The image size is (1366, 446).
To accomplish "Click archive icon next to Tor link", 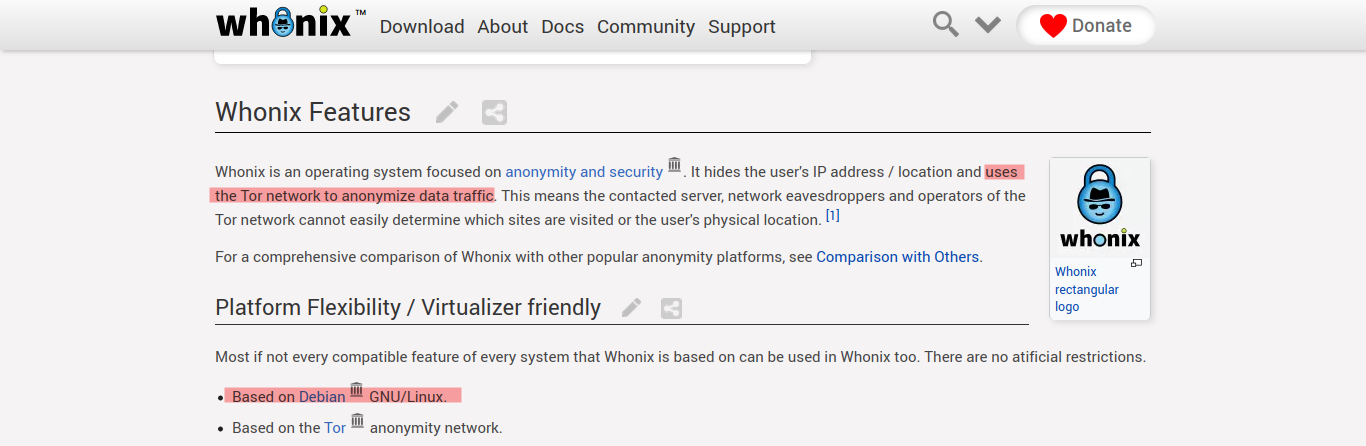I will 357,421.
